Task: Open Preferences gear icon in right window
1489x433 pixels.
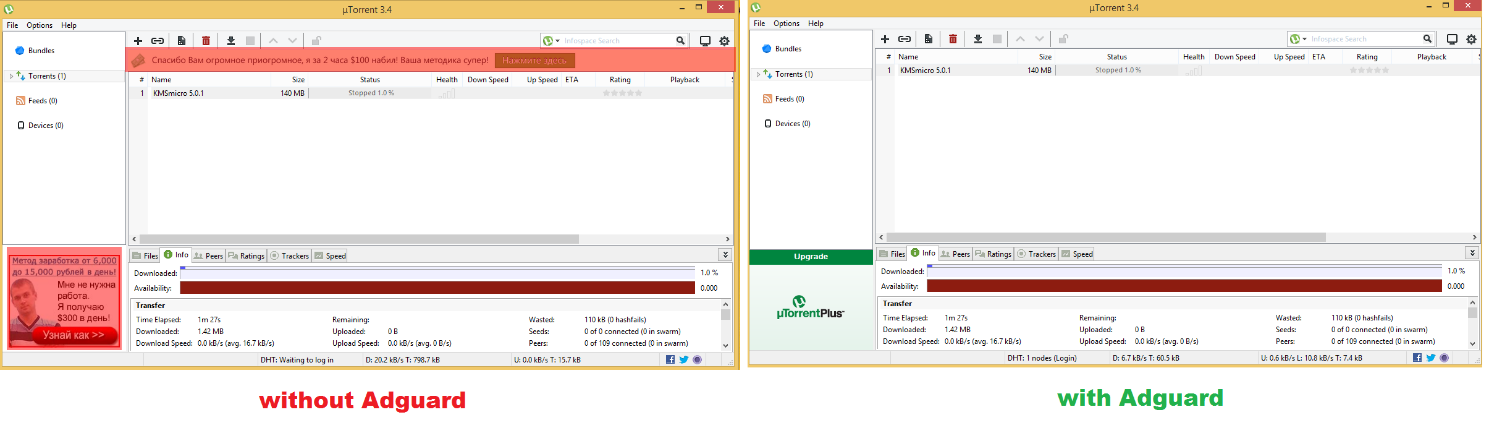Action: [1471, 39]
